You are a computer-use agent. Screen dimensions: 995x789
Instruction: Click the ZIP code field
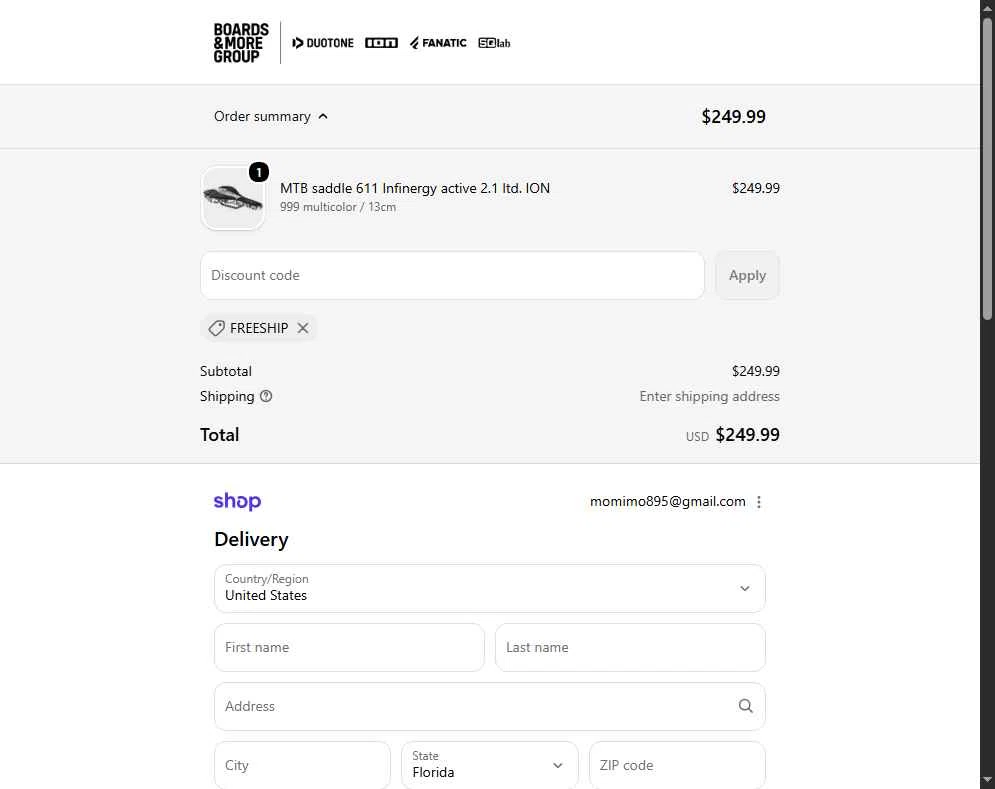click(677, 765)
